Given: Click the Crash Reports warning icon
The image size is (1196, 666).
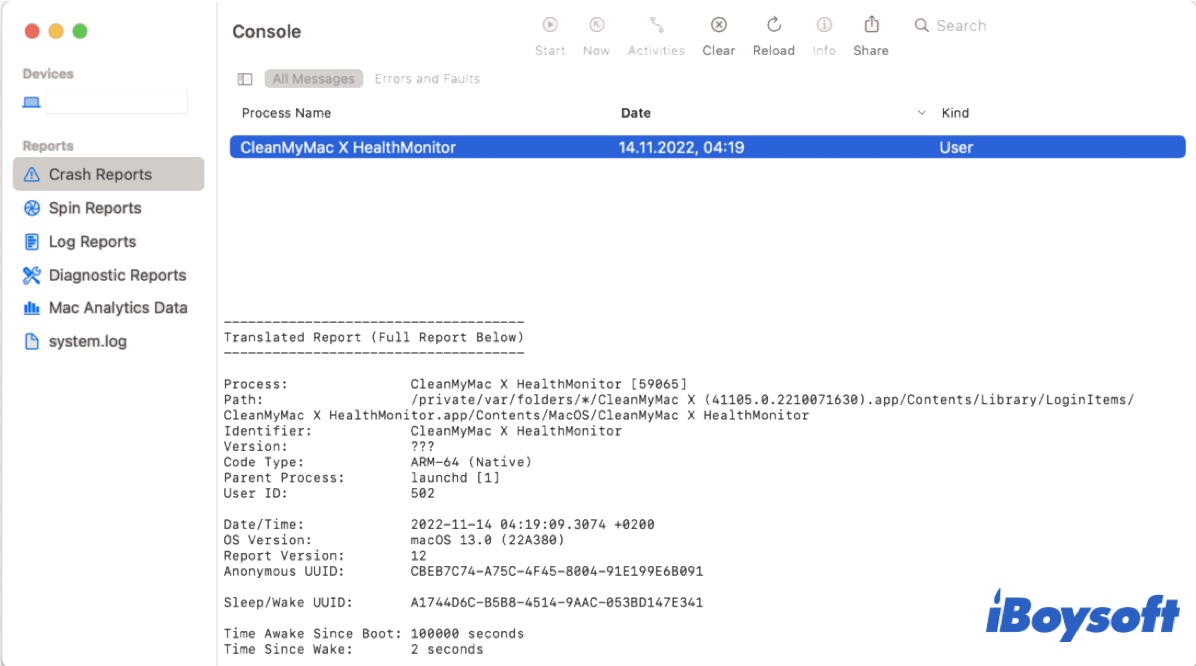Looking at the screenshot, I should coord(31,175).
